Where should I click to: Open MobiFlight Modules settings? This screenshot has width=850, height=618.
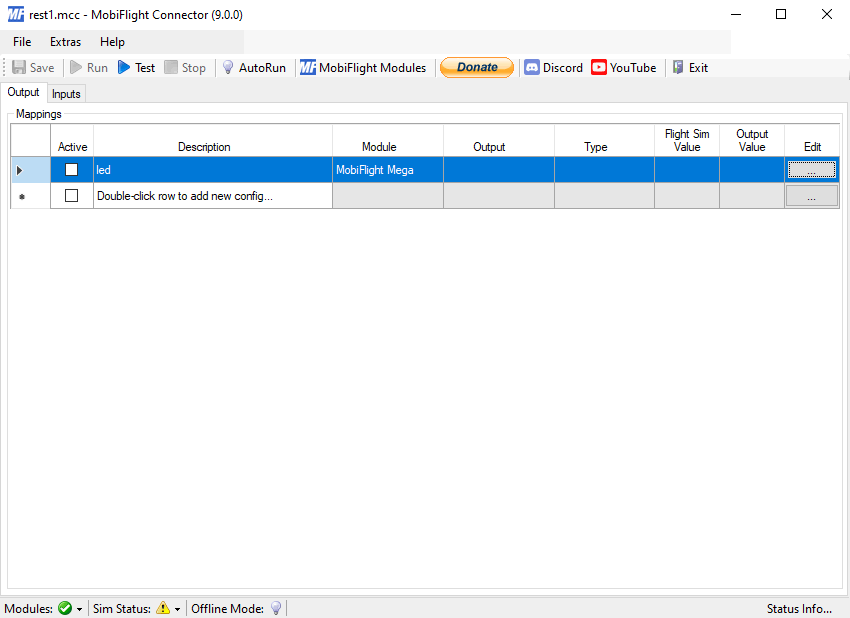tap(363, 67)
